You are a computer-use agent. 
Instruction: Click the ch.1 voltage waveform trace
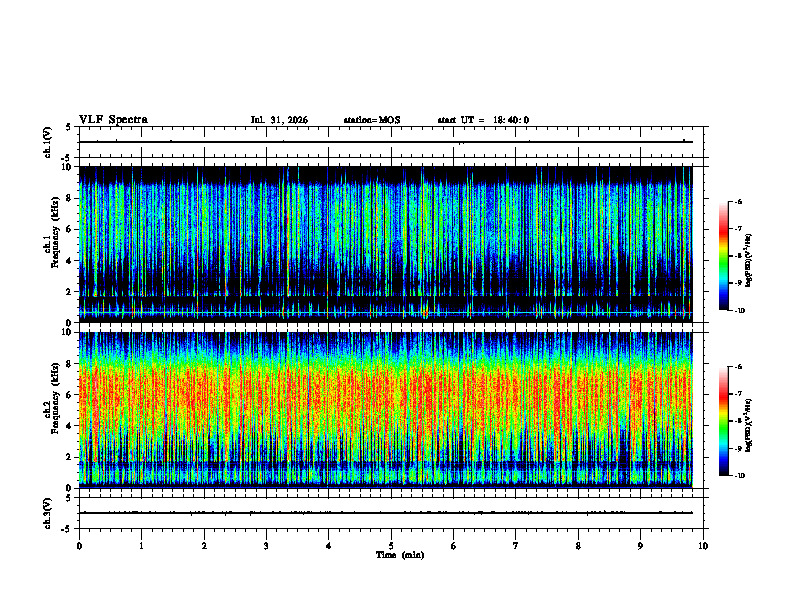(x=386, y=142)
